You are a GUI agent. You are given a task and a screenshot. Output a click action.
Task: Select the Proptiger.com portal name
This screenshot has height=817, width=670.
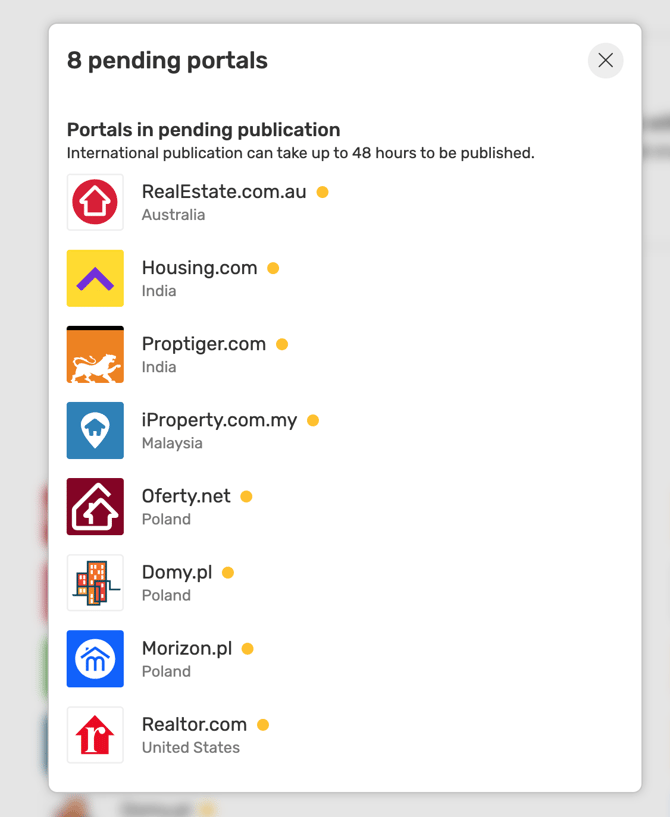pos(204,344)
